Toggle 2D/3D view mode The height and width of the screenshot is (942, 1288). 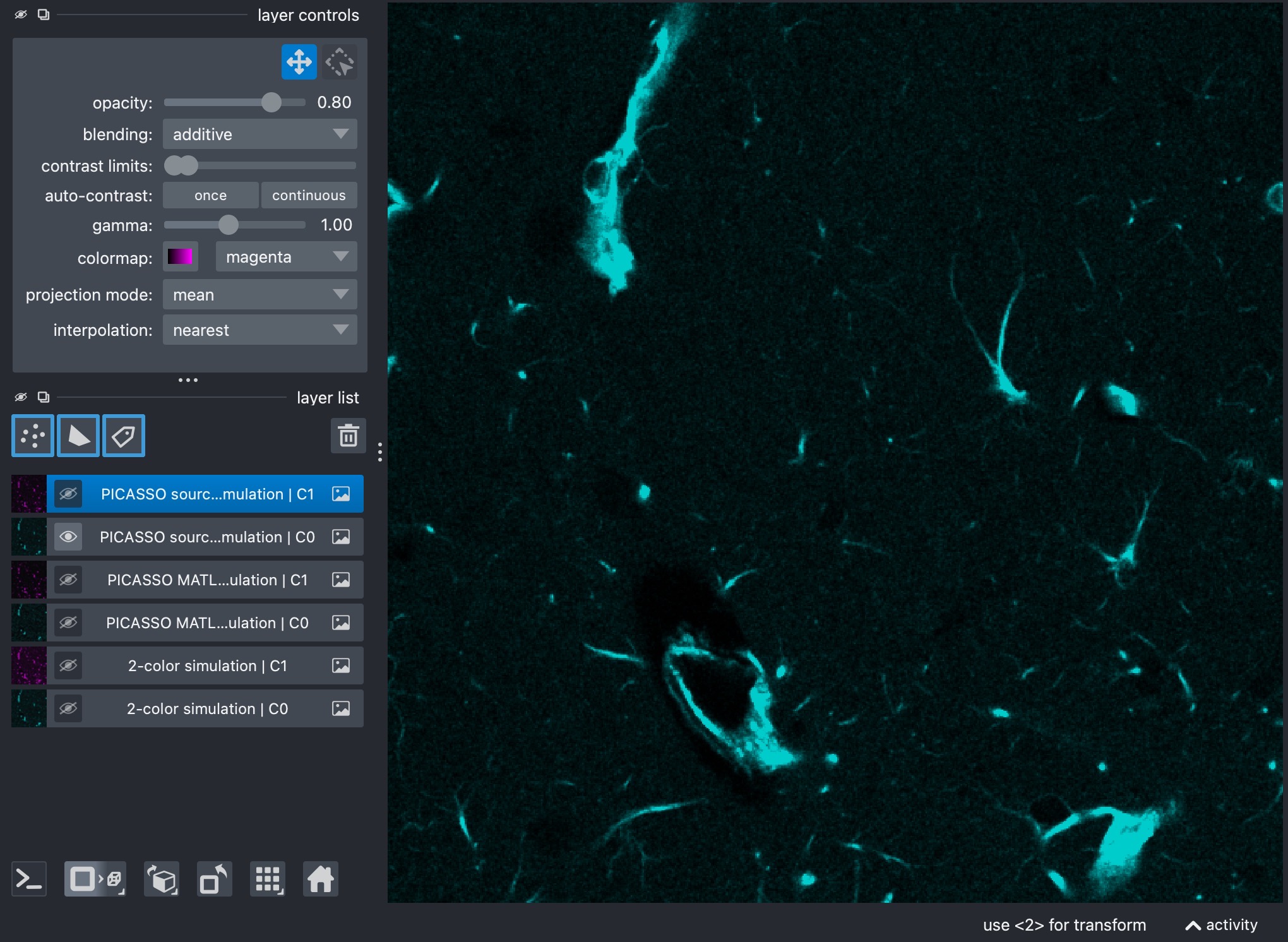(x=95, y=879)
